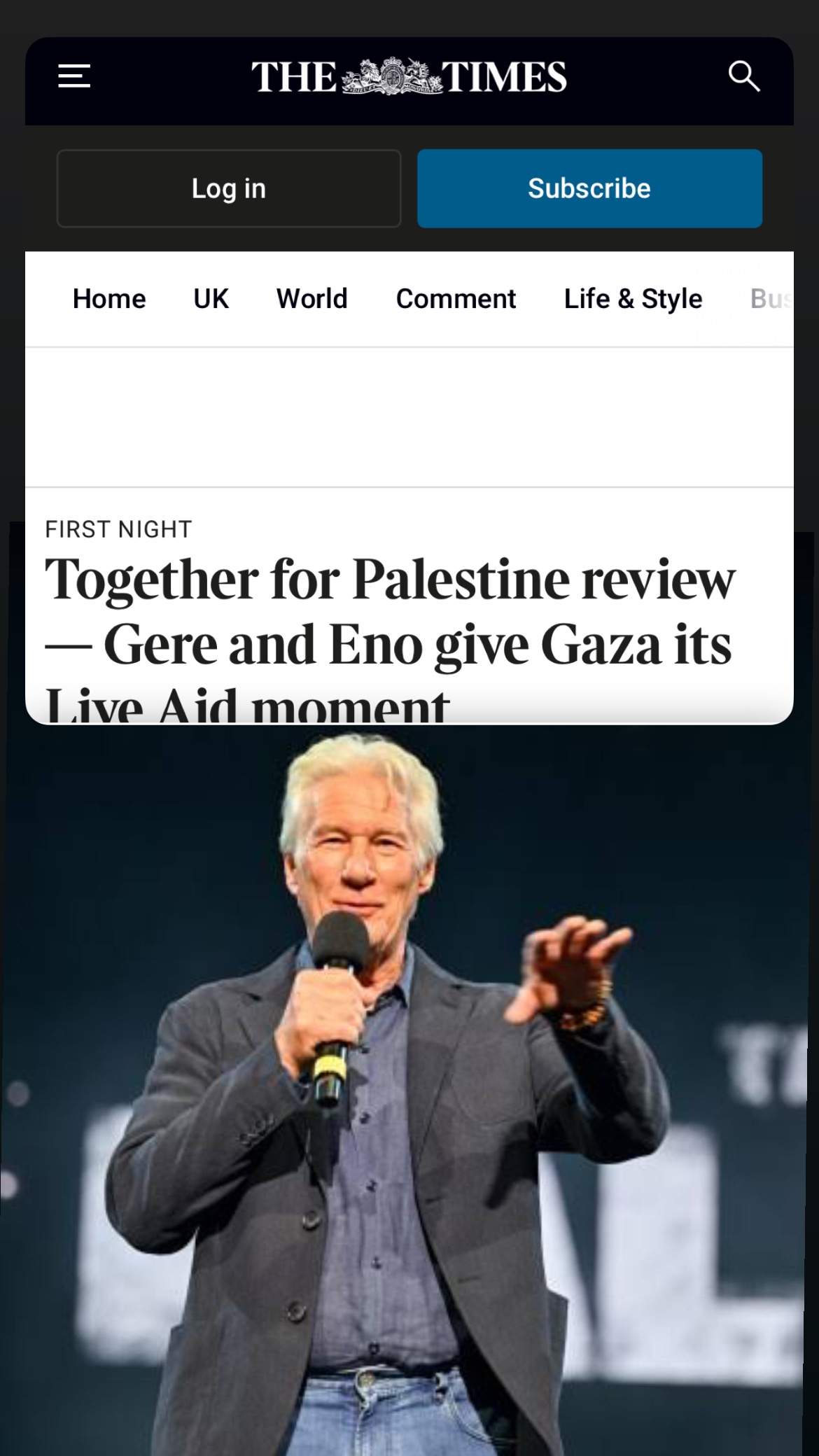The image size is (819, 1456).
Task: Click the FIRST NIGHT category label
Action: point(118,529)
